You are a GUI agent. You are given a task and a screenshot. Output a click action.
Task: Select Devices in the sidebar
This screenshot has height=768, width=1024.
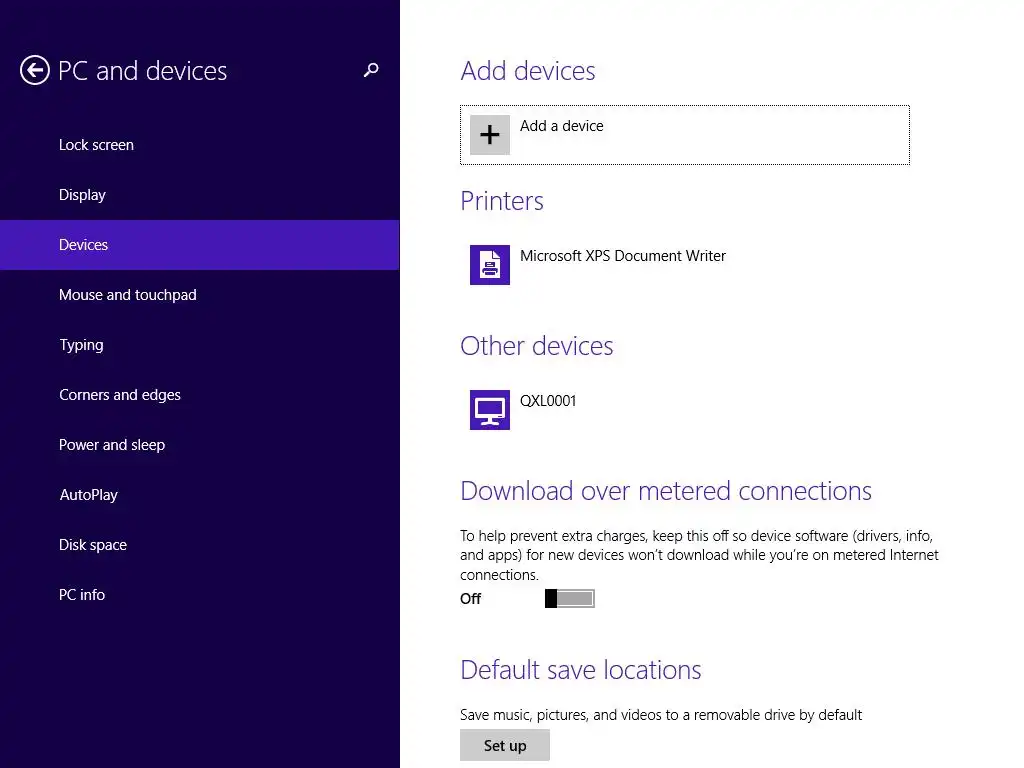pos(83,245)
